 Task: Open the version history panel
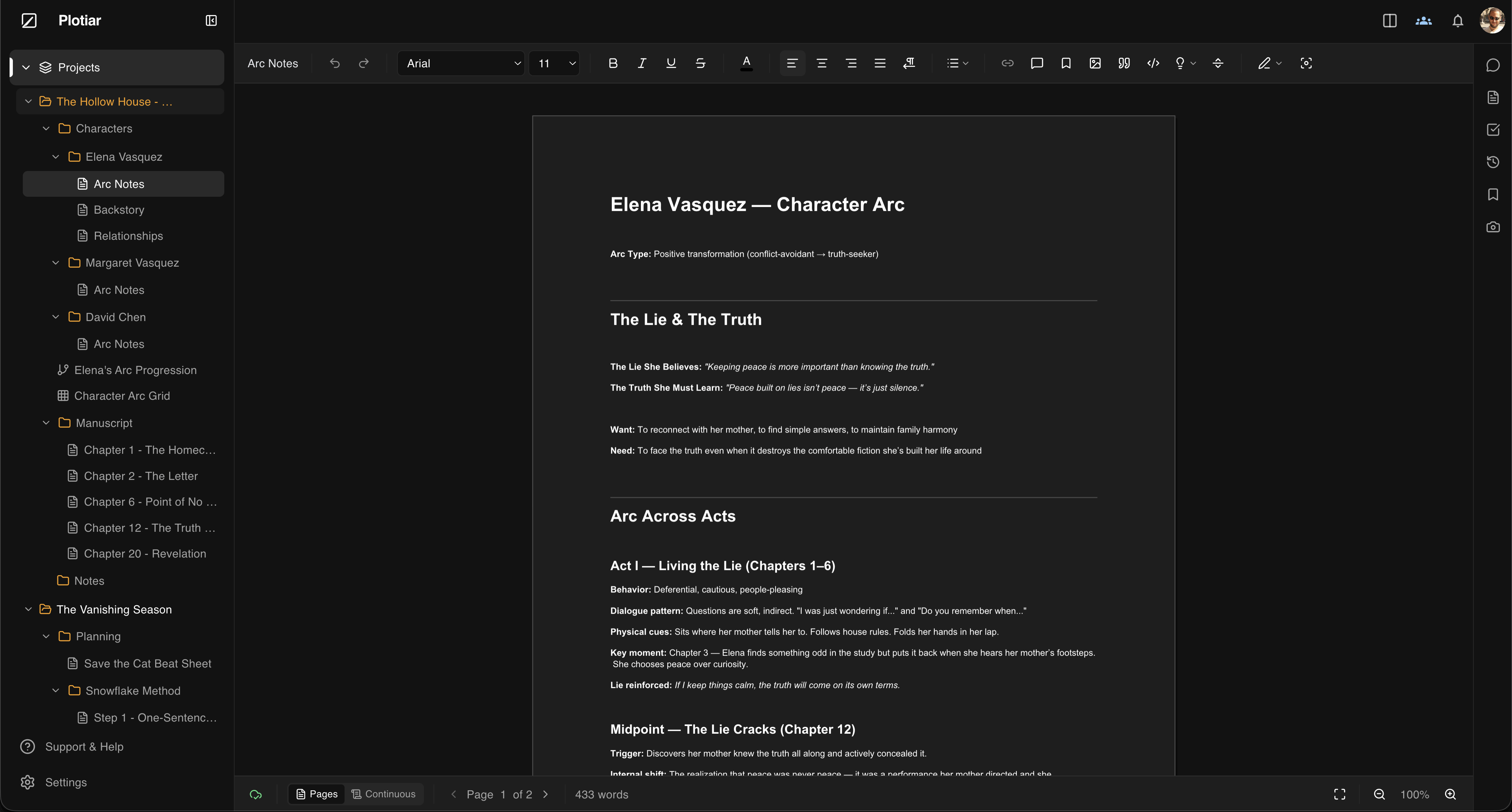pyautogui.click(x=1493, y=162)
